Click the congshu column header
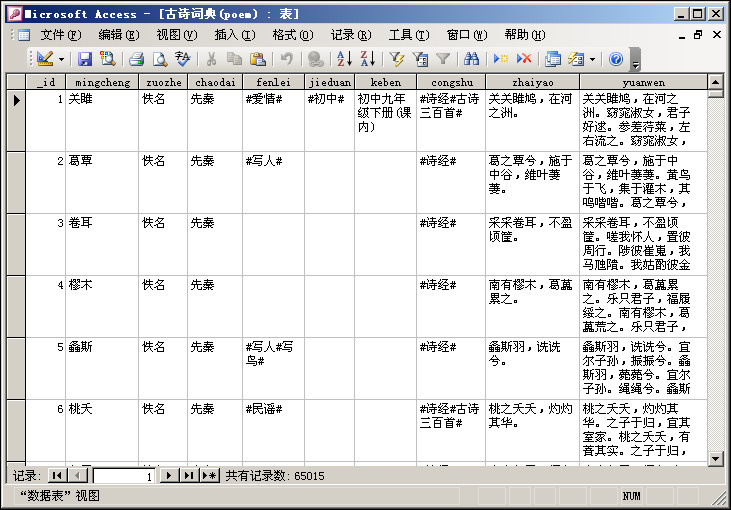Image resolution: width=731 pixels, height=510 pixels. (x=451, y=83)
